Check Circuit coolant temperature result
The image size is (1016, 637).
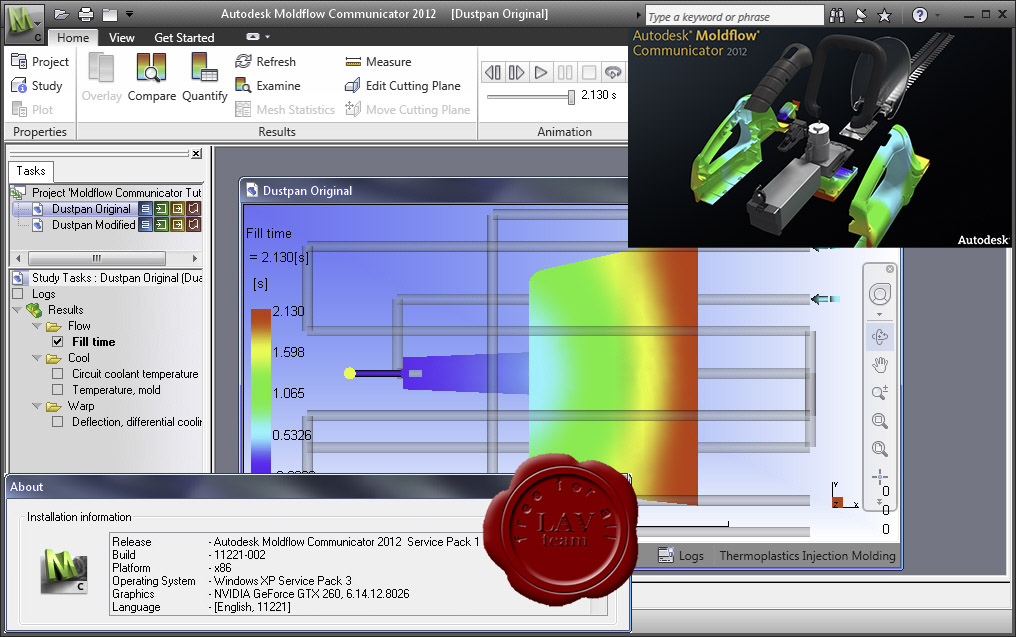pyautogui.click(x=58, y=374)
